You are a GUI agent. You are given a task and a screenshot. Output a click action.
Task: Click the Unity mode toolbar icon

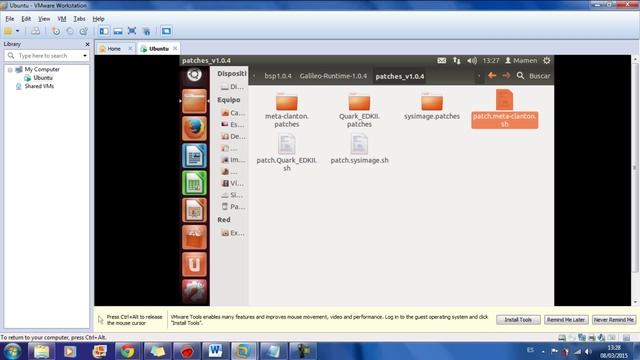click(147, 31)
